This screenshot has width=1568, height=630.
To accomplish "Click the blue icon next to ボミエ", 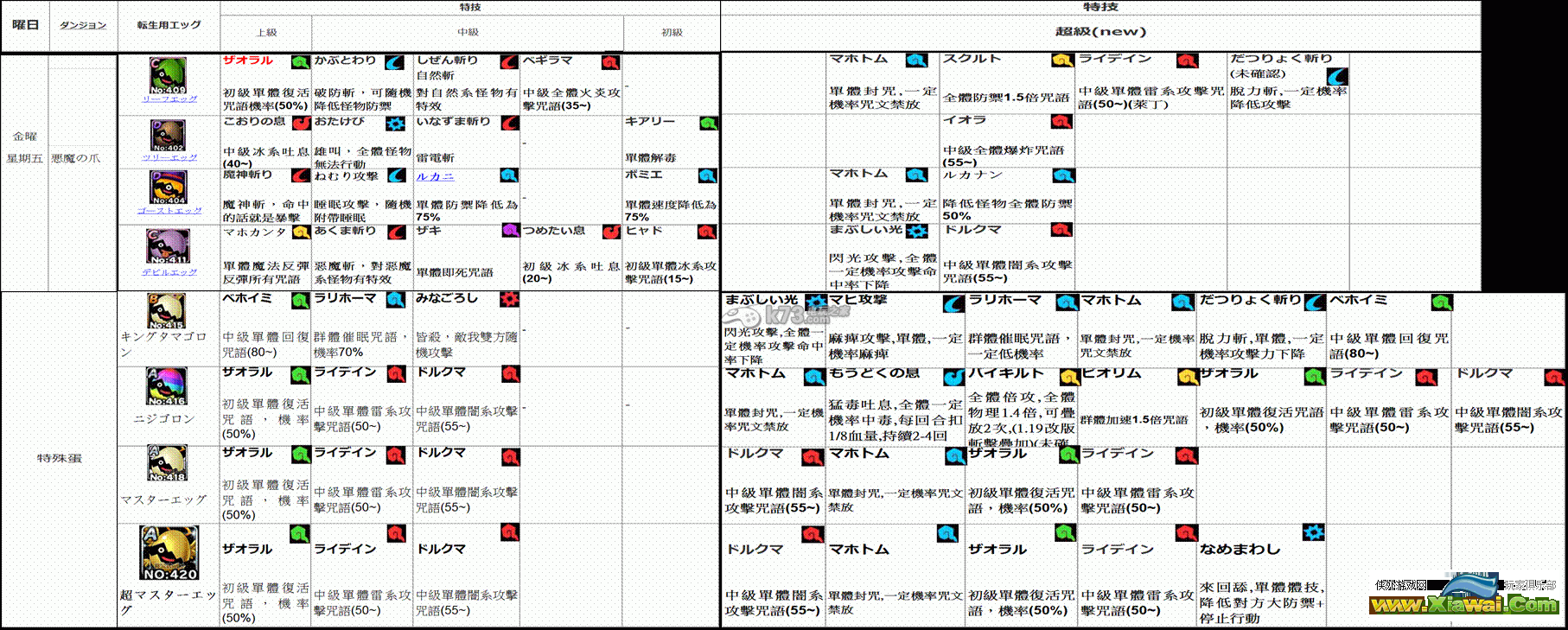I will pyautogui.click(x=707, y=175).
